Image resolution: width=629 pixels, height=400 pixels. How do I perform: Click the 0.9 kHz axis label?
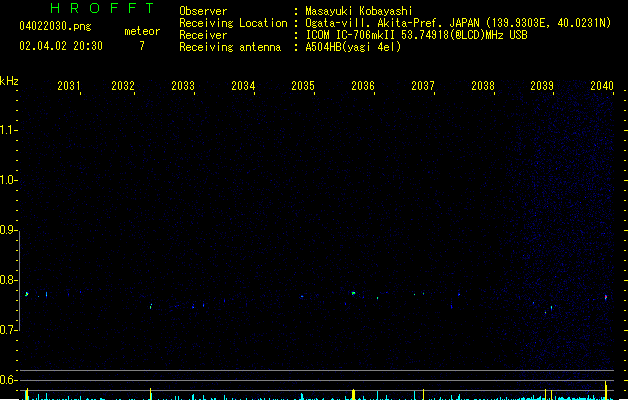[8, 230]
